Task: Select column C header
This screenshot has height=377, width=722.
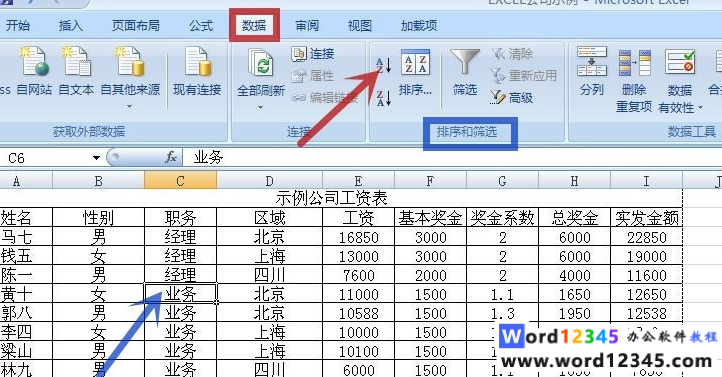Action: click(x=180, y=180)
